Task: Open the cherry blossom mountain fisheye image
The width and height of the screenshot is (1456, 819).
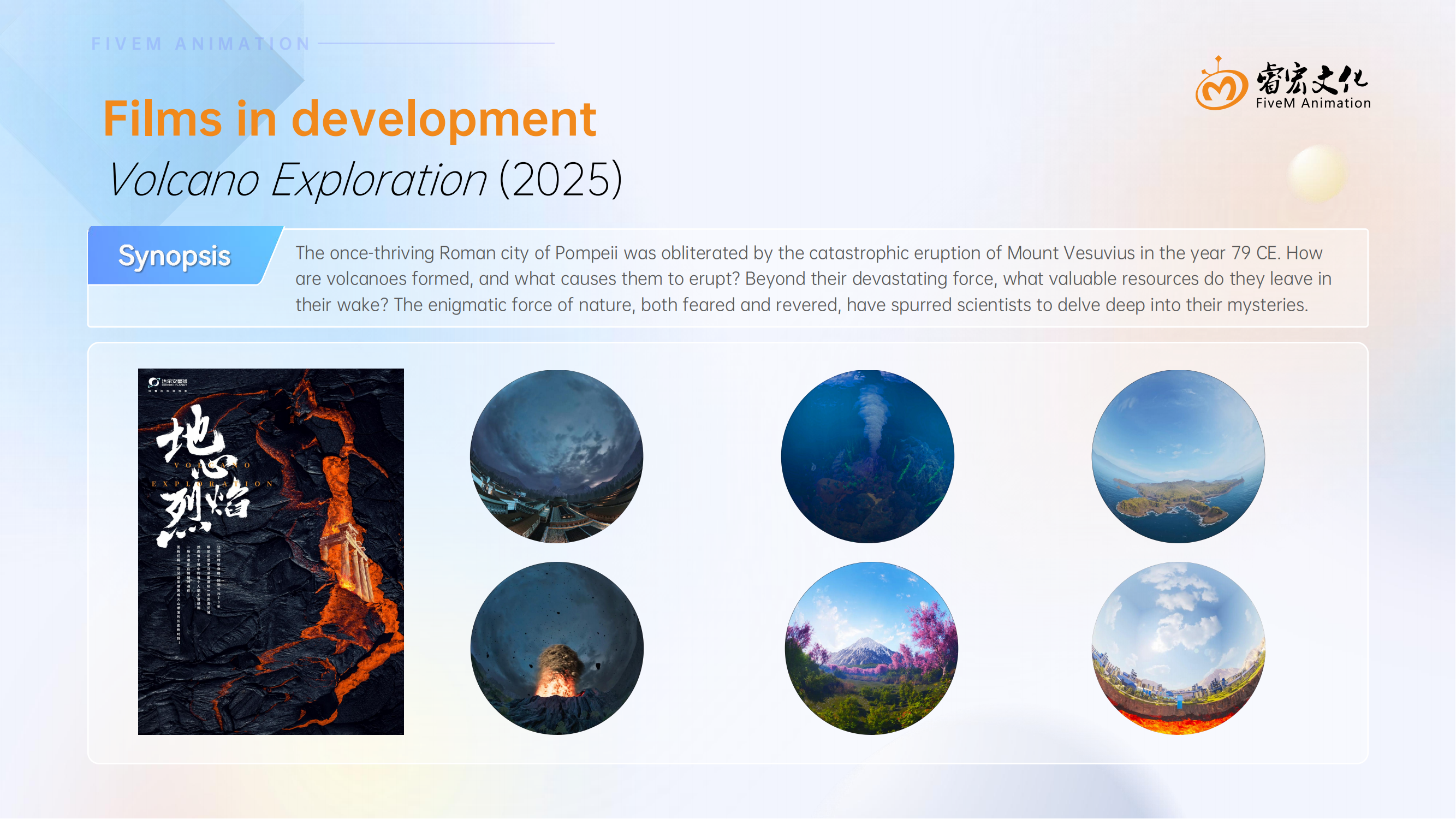Action: tap(871, 648)
